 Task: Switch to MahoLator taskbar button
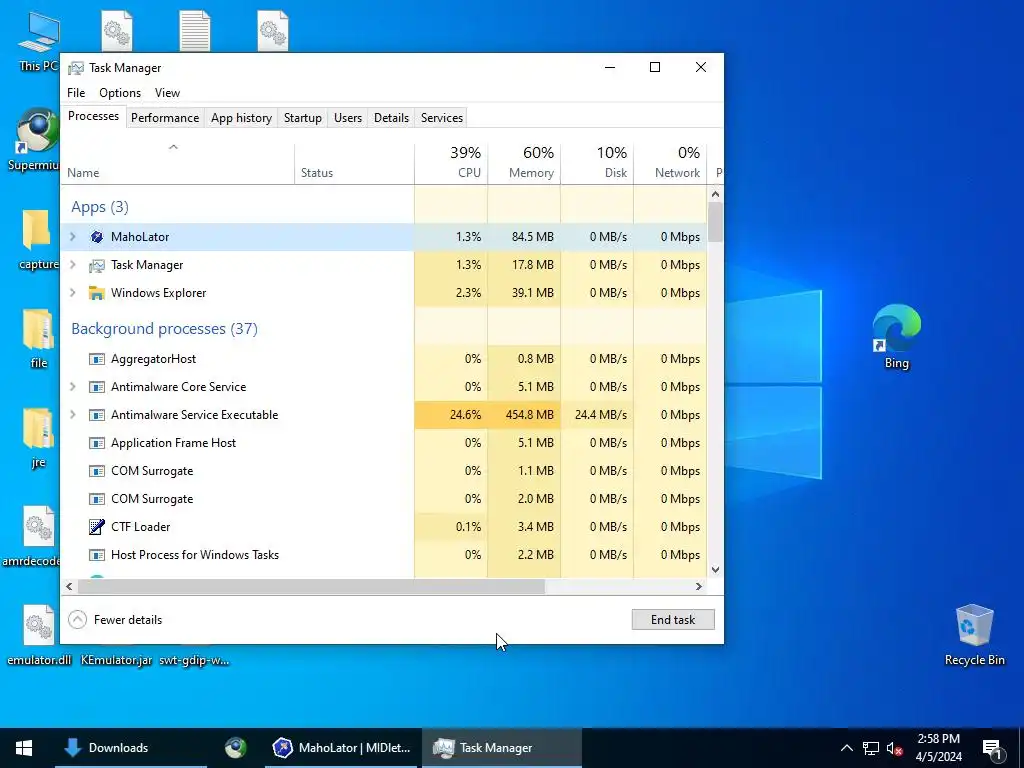[x=341, y=748]
